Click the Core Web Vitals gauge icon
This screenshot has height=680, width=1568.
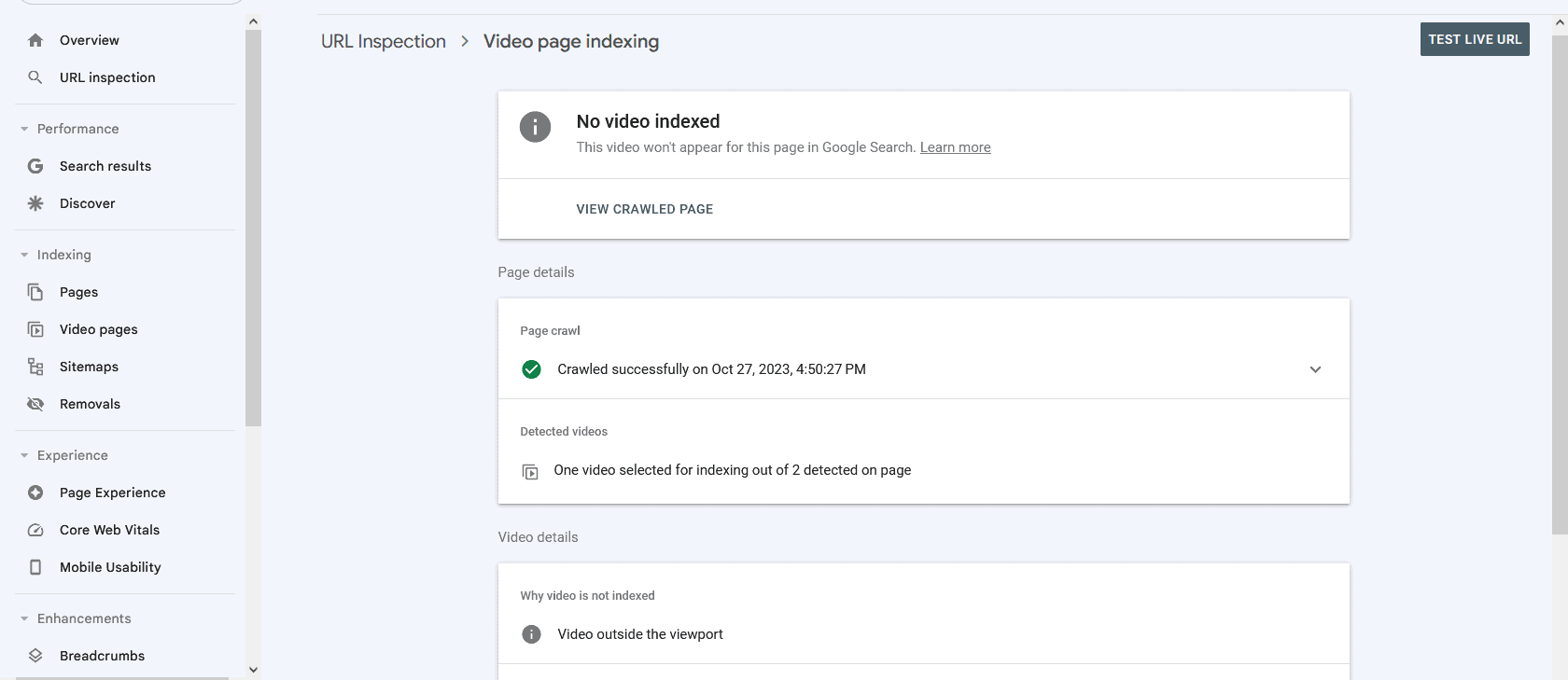click(x=35, y=530)
